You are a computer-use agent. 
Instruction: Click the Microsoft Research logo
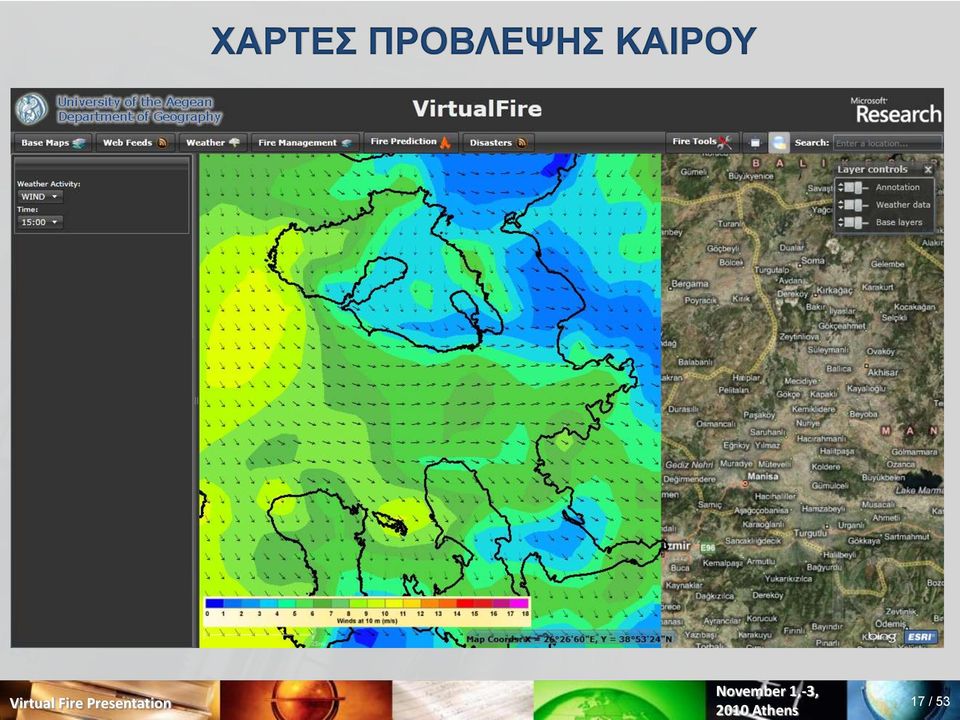point(898,110)
